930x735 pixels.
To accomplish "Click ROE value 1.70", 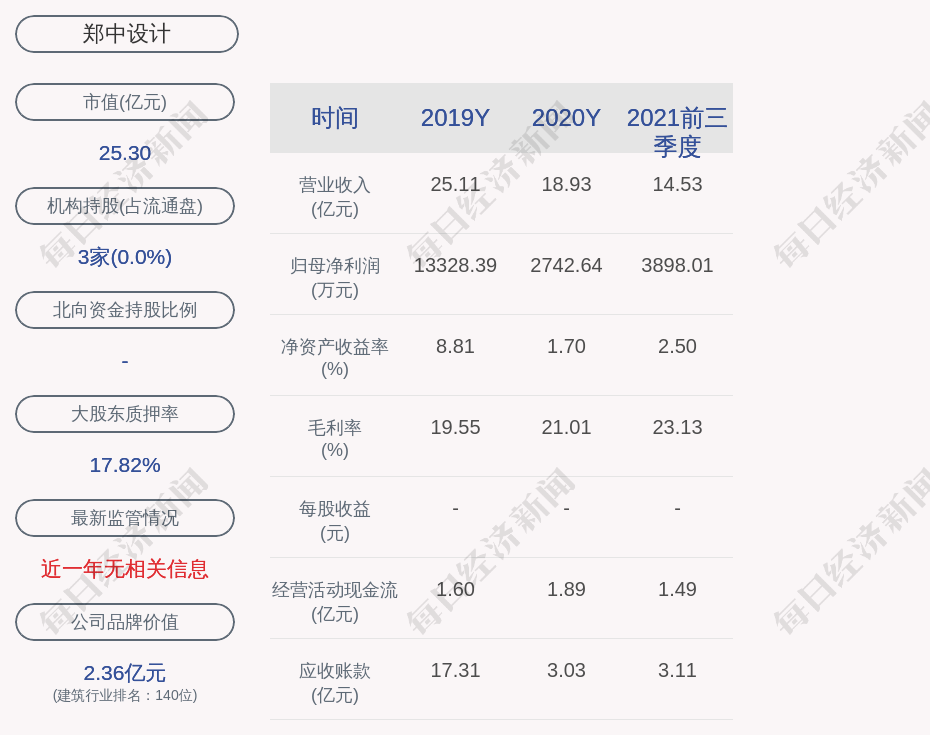I will (566, 346).
